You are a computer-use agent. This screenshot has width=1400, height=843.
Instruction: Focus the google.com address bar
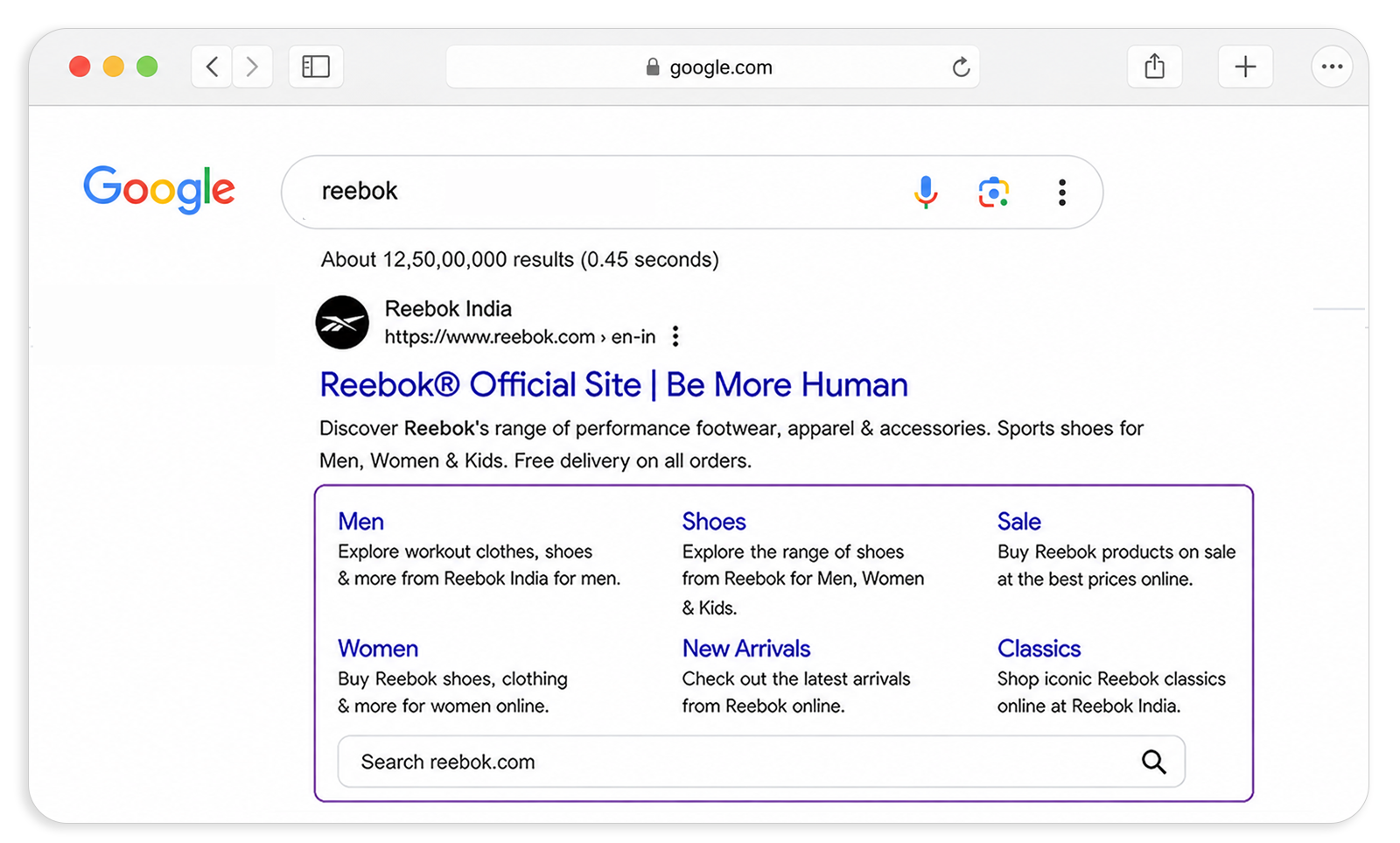point(712,67)
